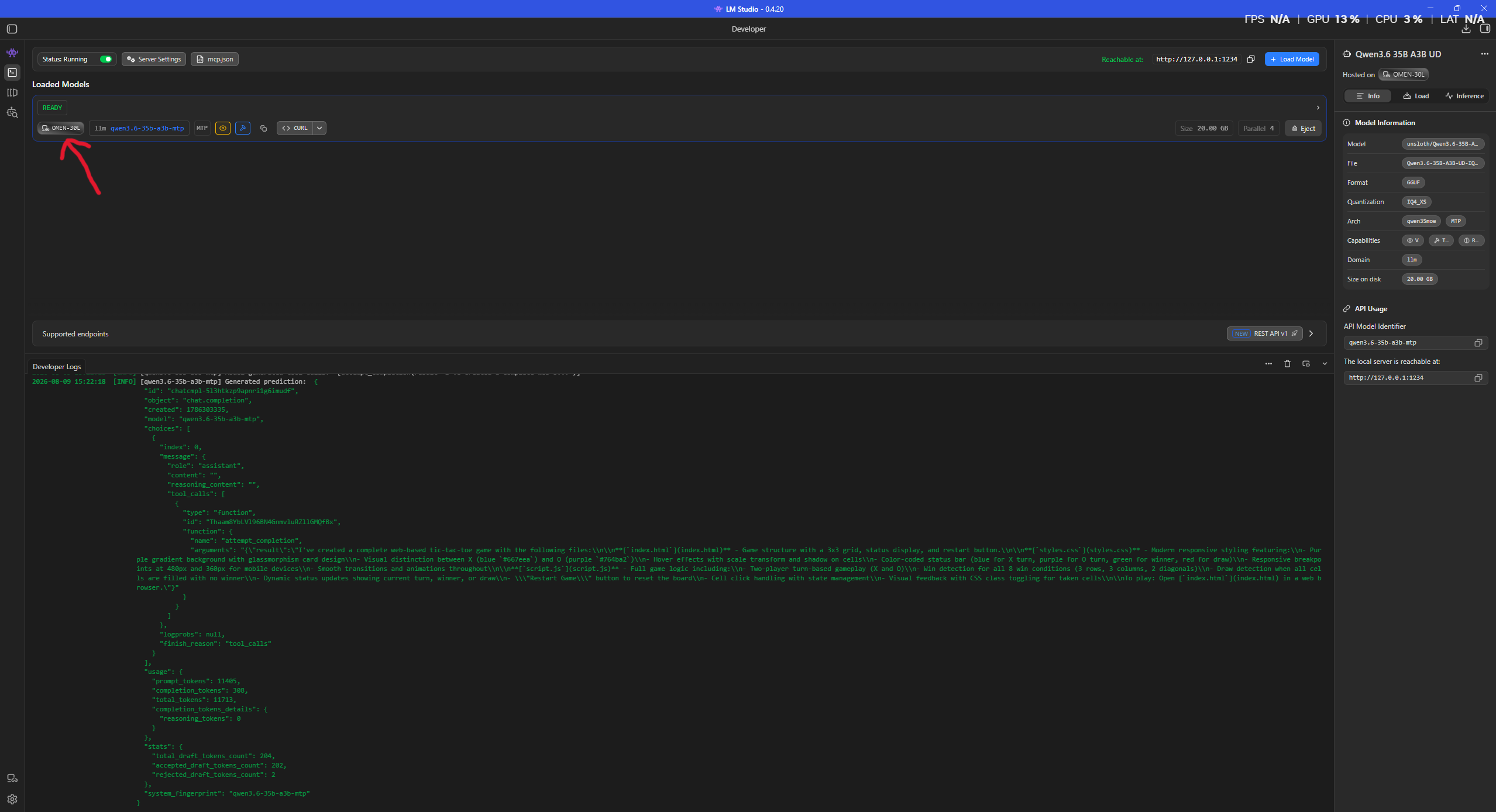Click the READY status badge
1496x812 pixels.
point(52,108)
